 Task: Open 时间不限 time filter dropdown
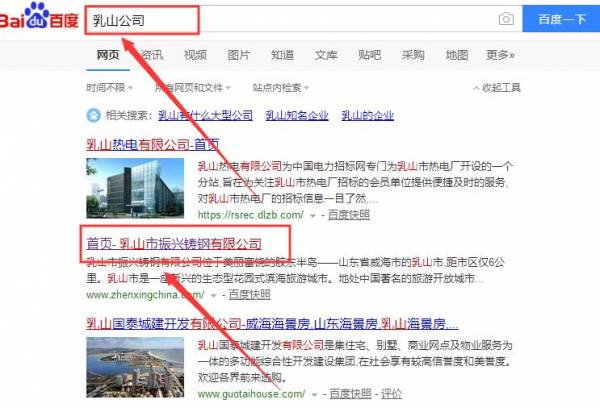pyautogui.click(x=109, y=88)
